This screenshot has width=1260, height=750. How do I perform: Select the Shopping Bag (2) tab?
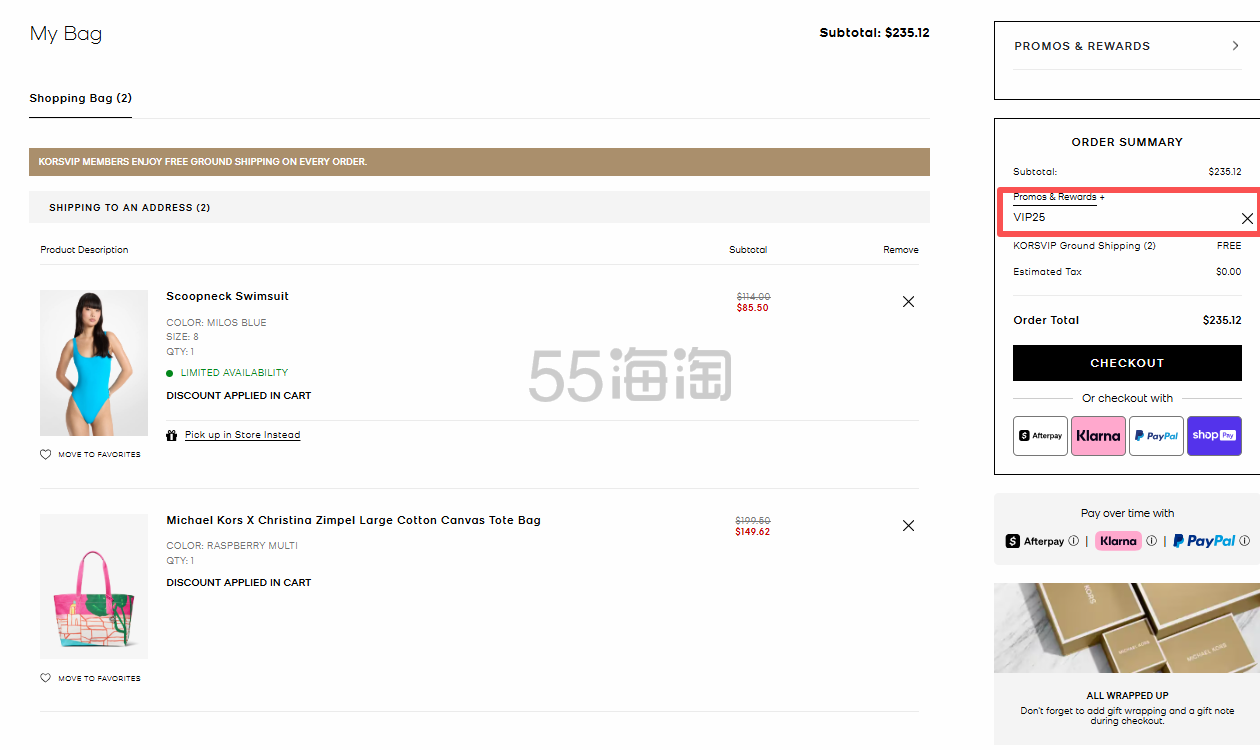[80, 98]
